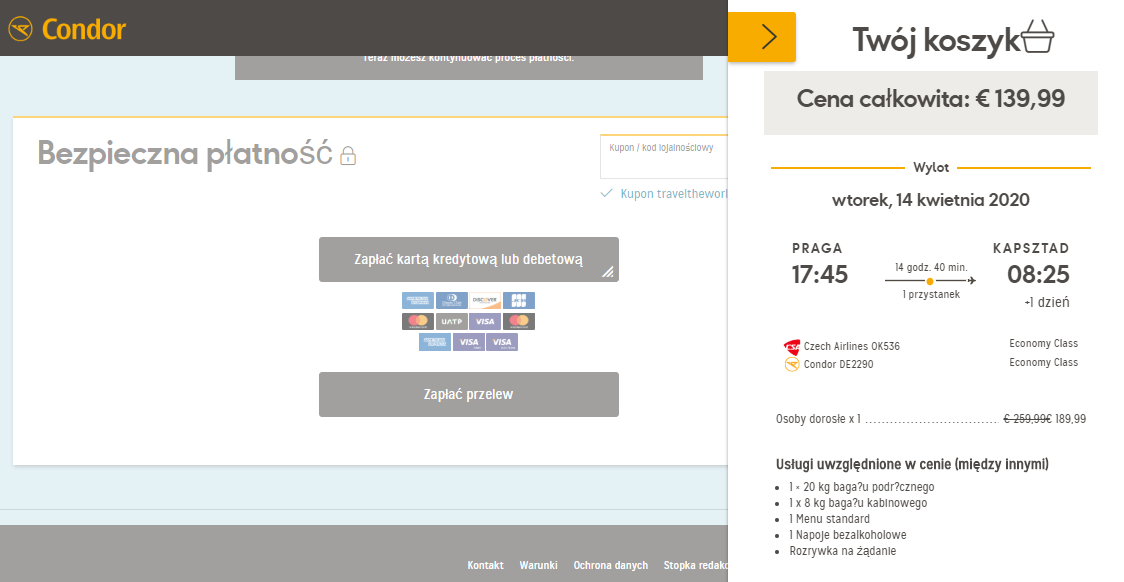Open the Warunki footer link
The height and width of the screenshot is (582, 1124).
point(538,565)
